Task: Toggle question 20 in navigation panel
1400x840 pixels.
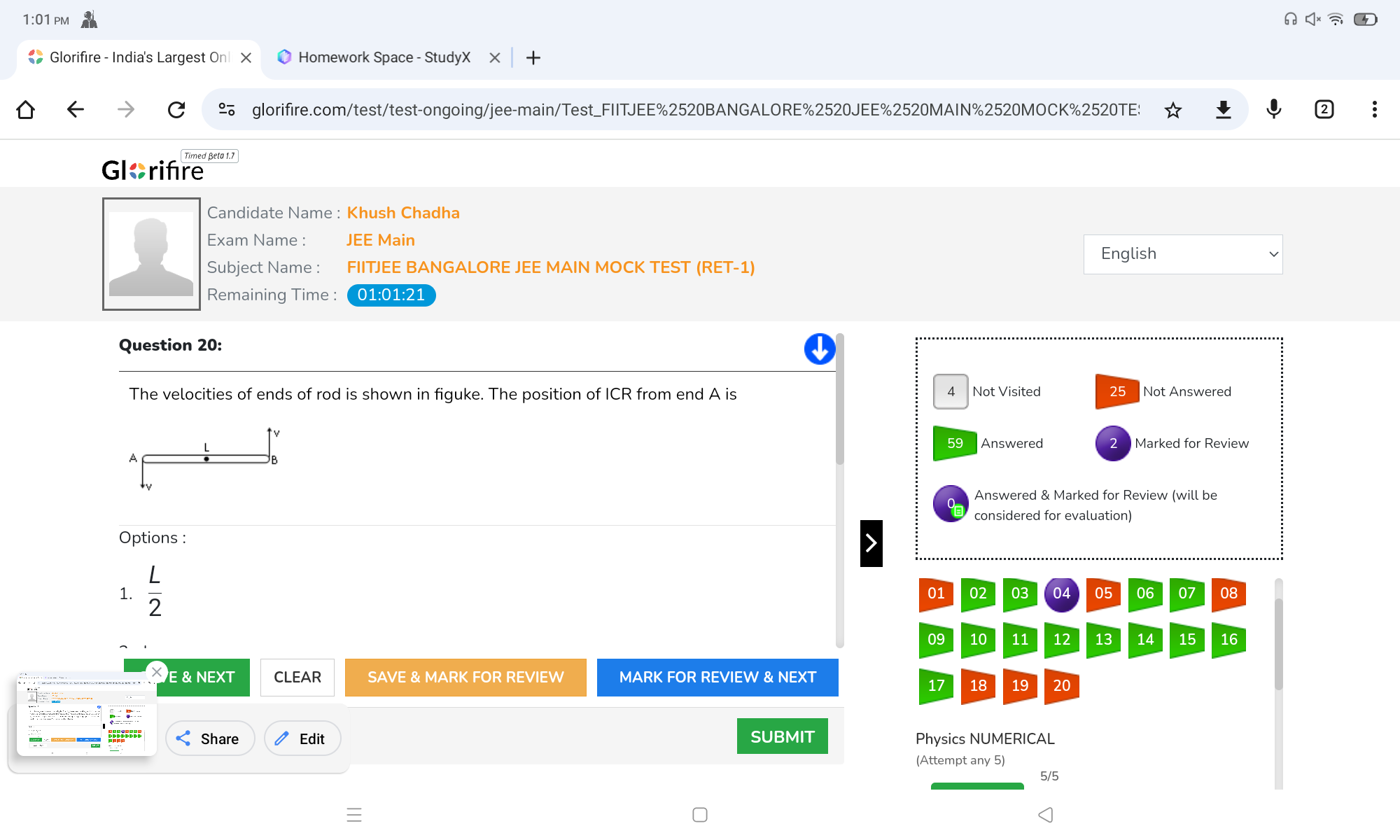Action: tap(1061, 686)
